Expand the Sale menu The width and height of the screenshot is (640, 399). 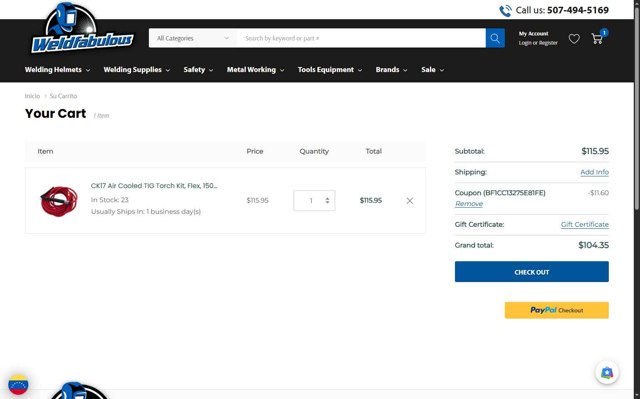(x=432, y=70)
